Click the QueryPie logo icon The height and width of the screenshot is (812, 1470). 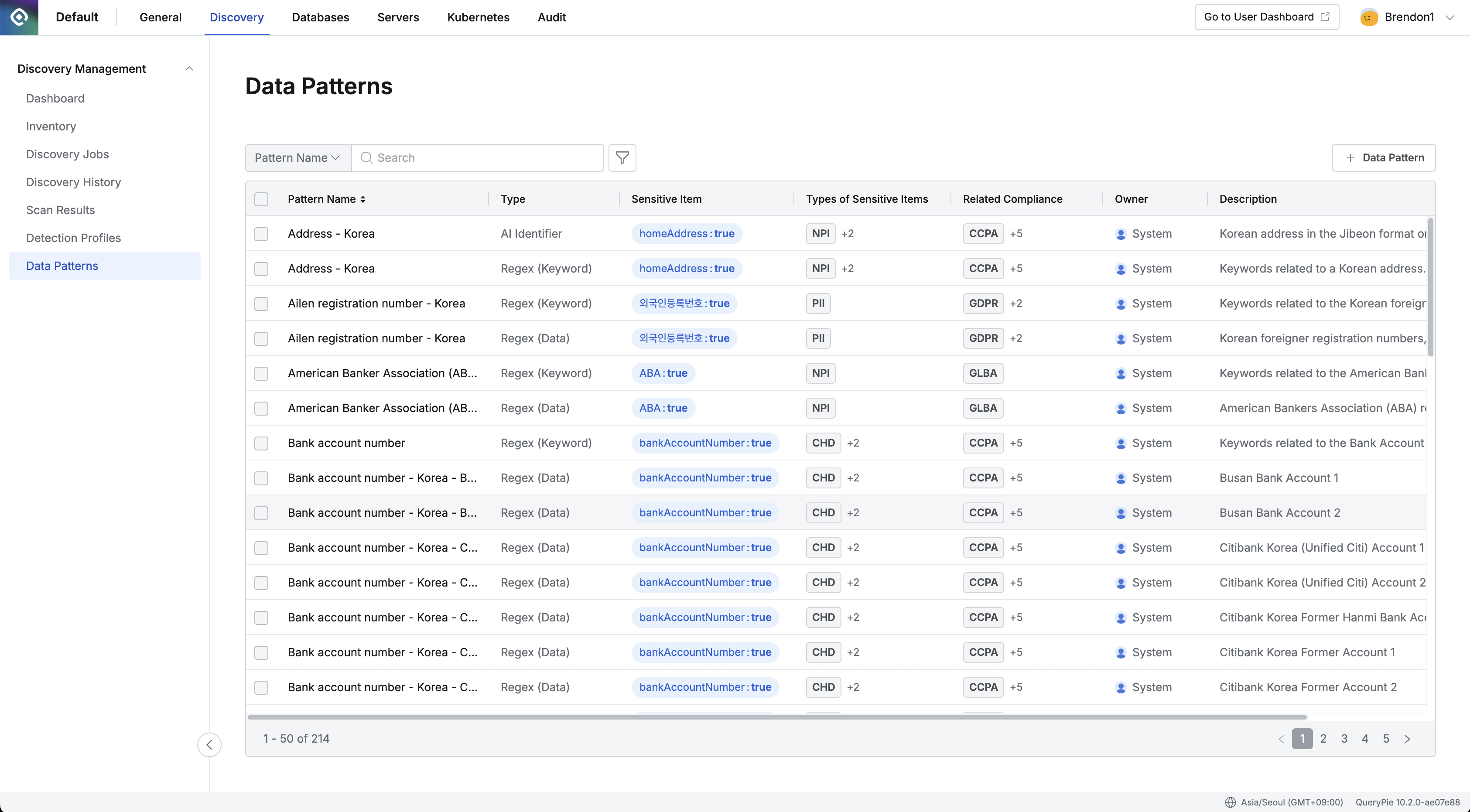click(19, 17)
